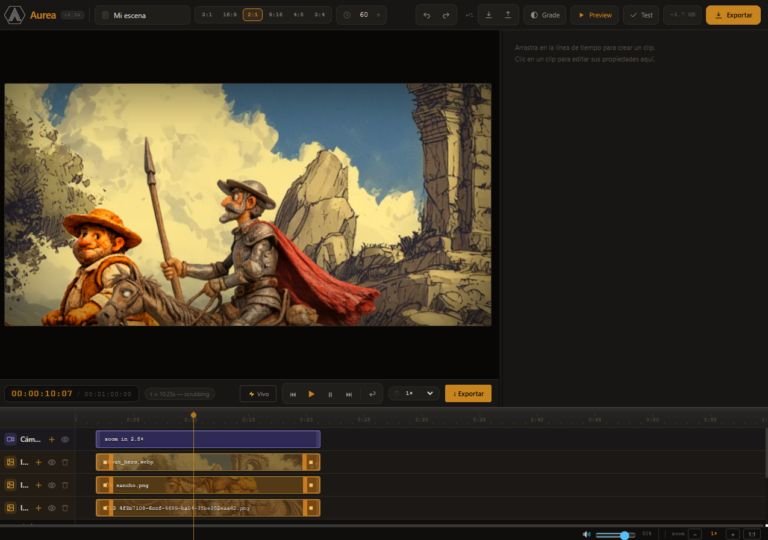Select the 9:16 aspect ratio
Viewport: 768px width, 540px height.
pos(275,15)
